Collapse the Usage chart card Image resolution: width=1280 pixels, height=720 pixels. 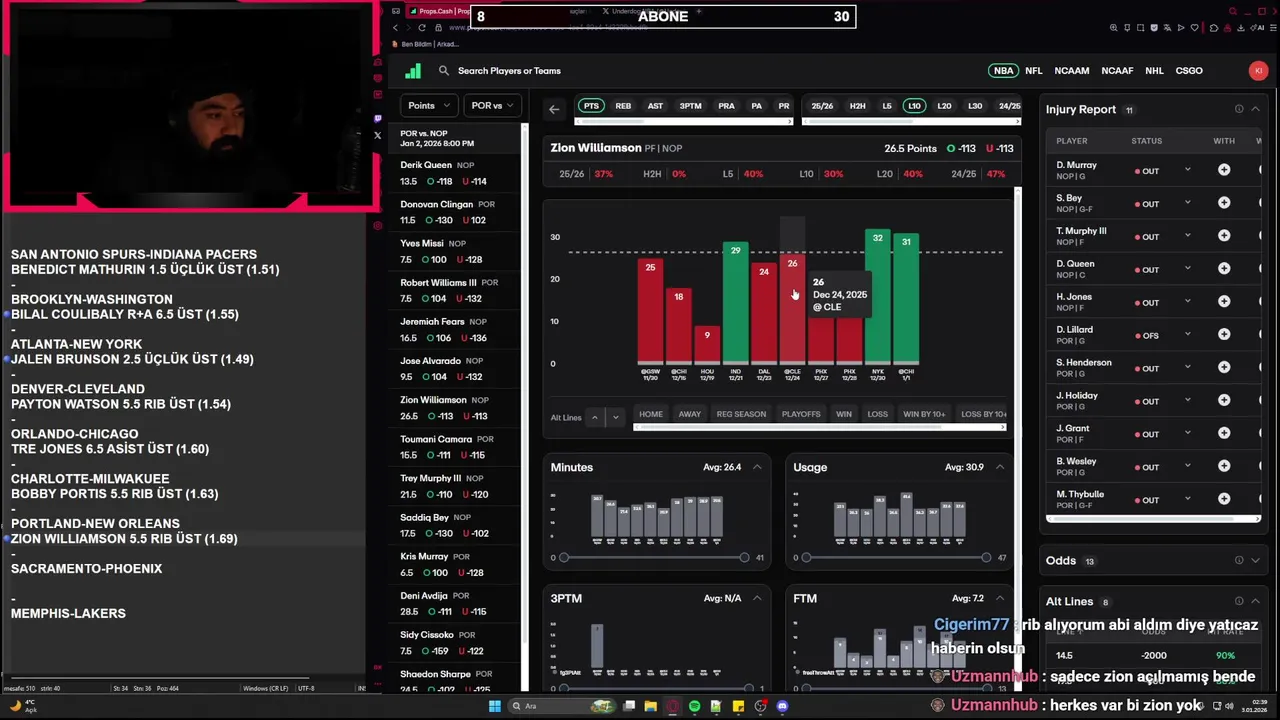pyautogui.click(x=999, y=467)
